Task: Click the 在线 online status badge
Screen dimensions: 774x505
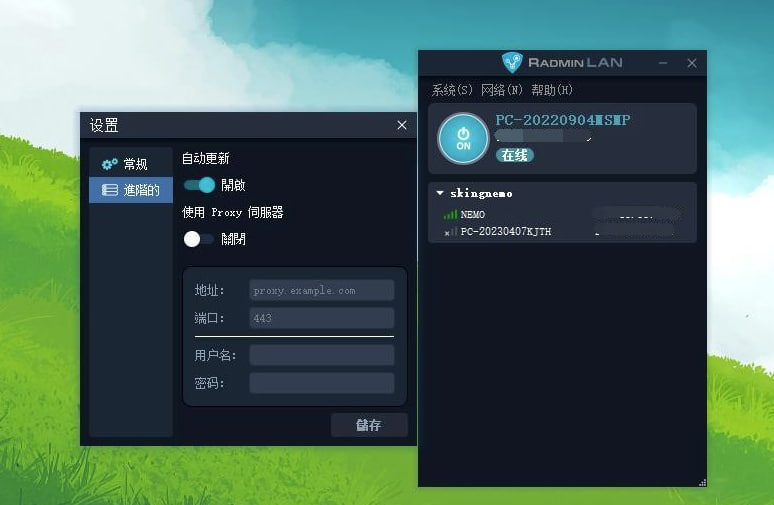Action: point(515,155)
